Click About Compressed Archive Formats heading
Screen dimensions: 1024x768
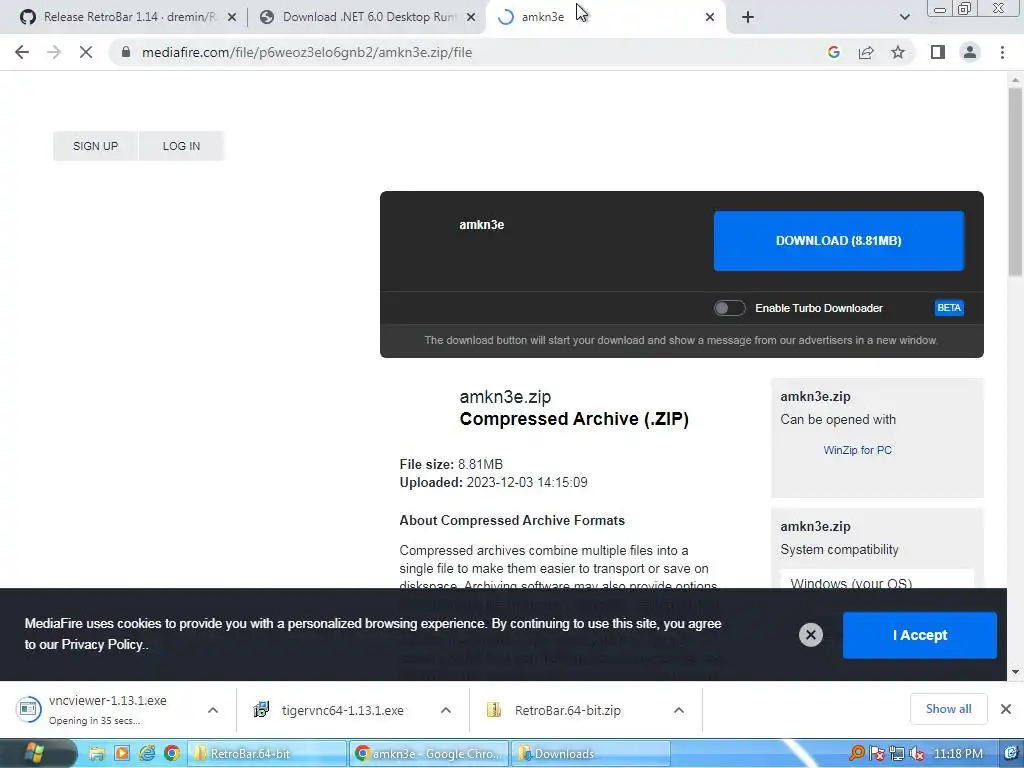tap(512, 520)
